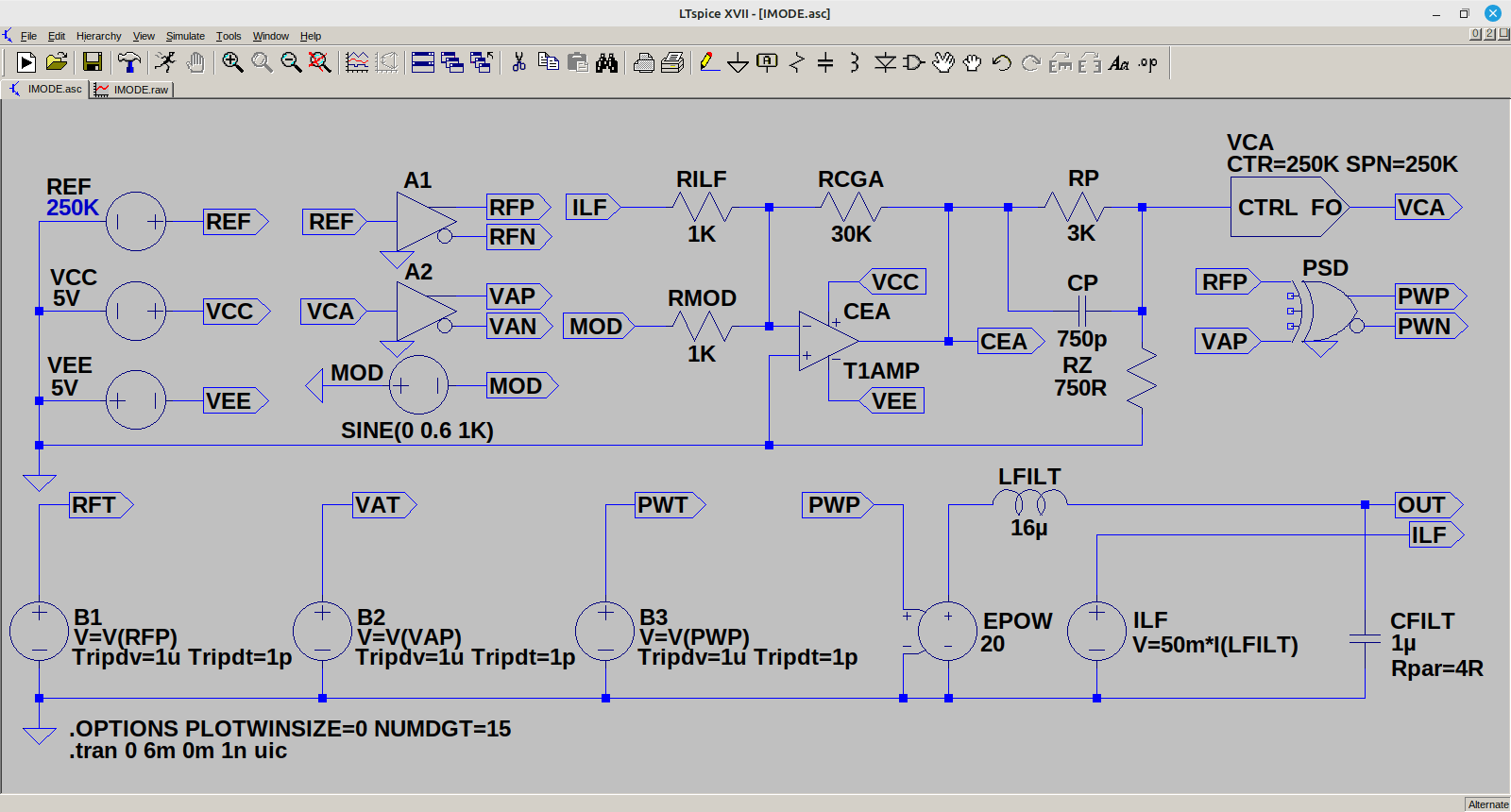Screen dimensions: 1511x812
Task: Click the Undo arrow icon
Action: coord(1002,62)
